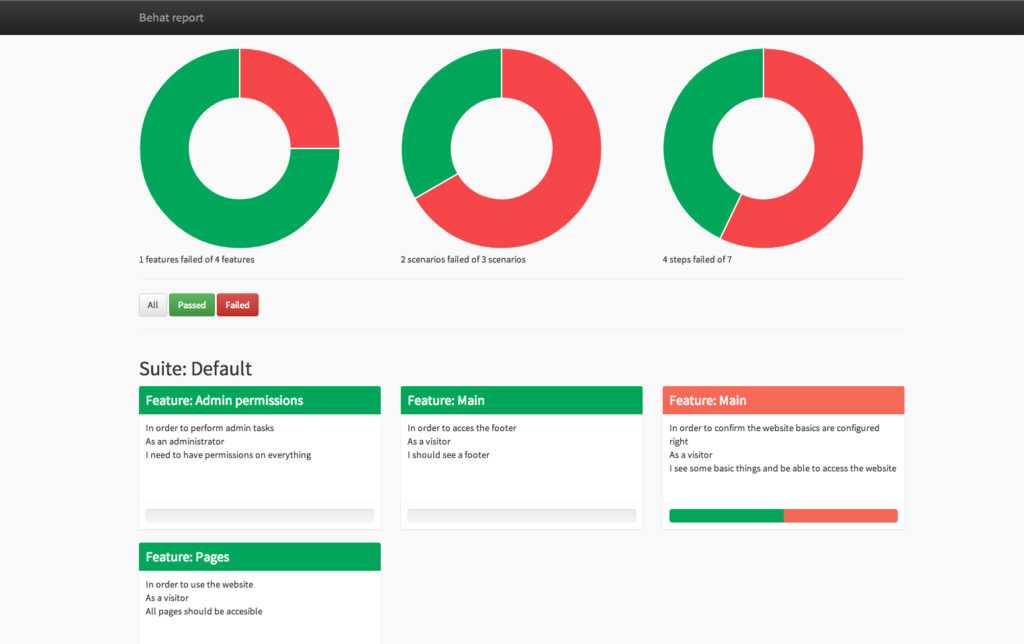Select the Suite: Default section heading
The width and height of the screenshot is (1024, 644).
[195, 369]
